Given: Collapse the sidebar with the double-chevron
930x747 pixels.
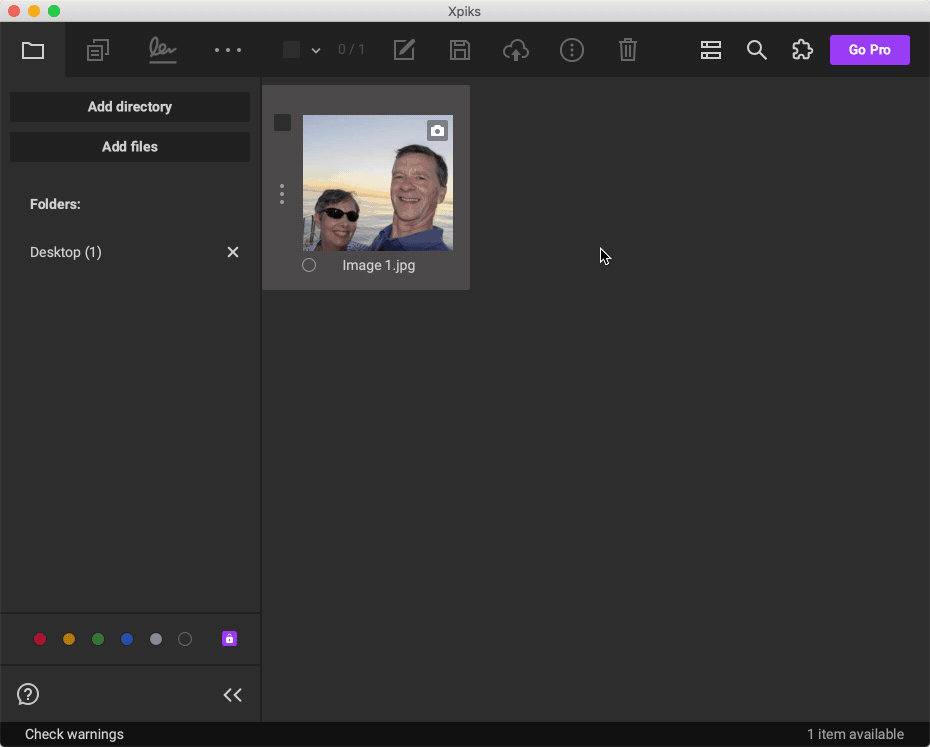Looking at the screenshot, I should pos(232,694).
